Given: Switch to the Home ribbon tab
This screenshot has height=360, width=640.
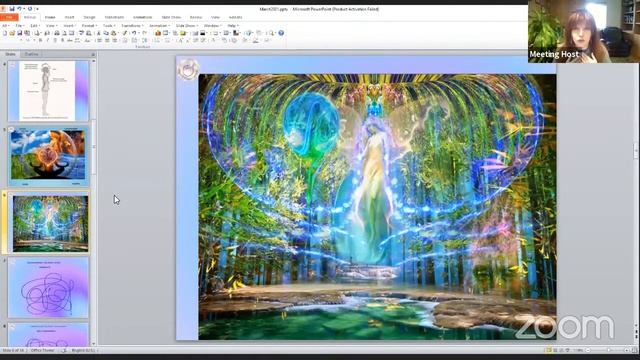Looking at the screenshot, I should (x=50, y=17).
